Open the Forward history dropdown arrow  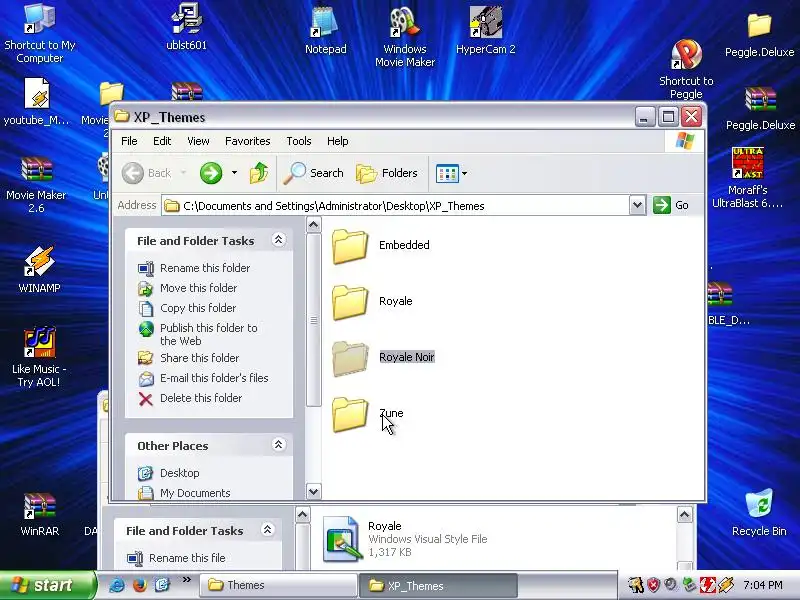pos(234,173)
